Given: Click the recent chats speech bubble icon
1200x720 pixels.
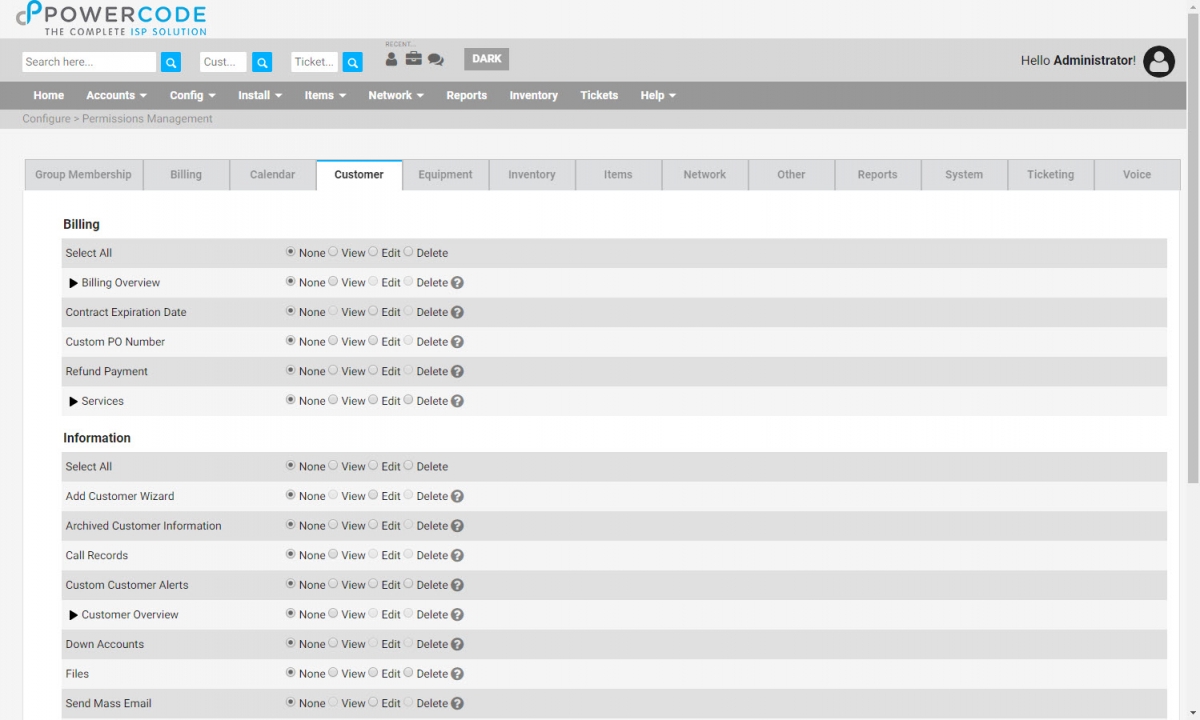Looking at the screenshot, I should [x=435, y=59].
